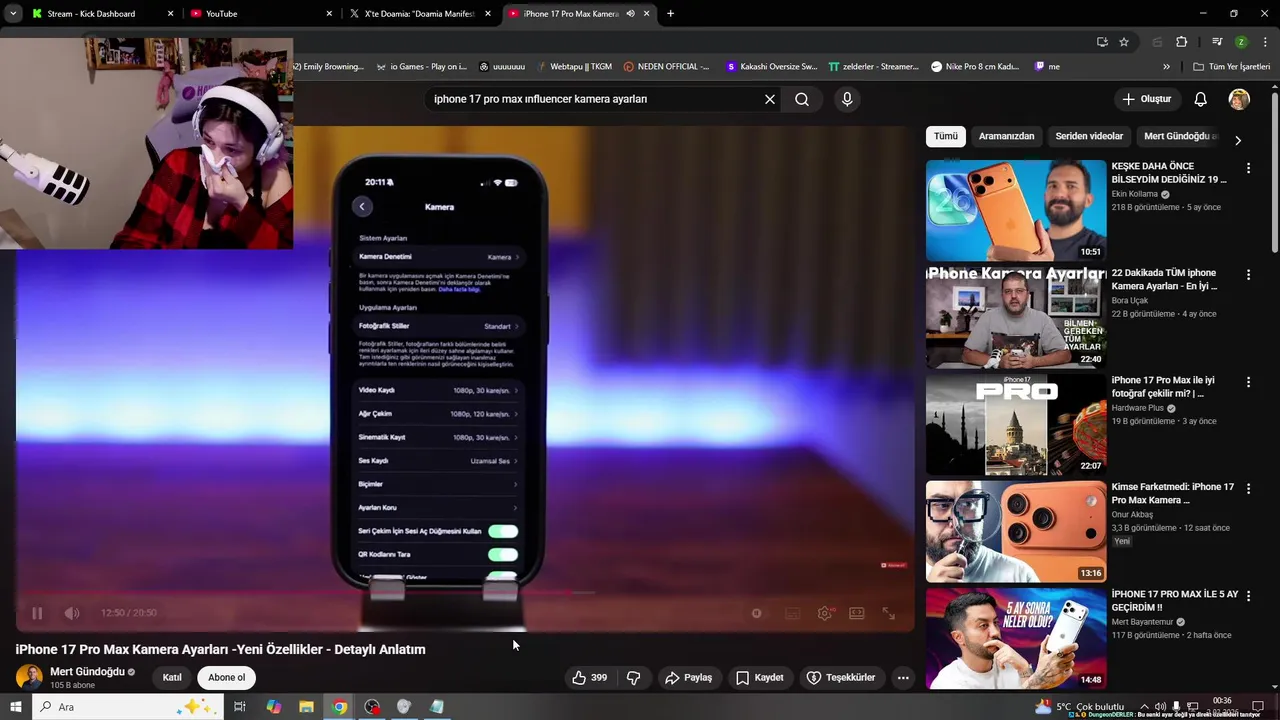Mute the video via player volume icon
Screen dimensions: 1280x720
(x=72, y=613)
